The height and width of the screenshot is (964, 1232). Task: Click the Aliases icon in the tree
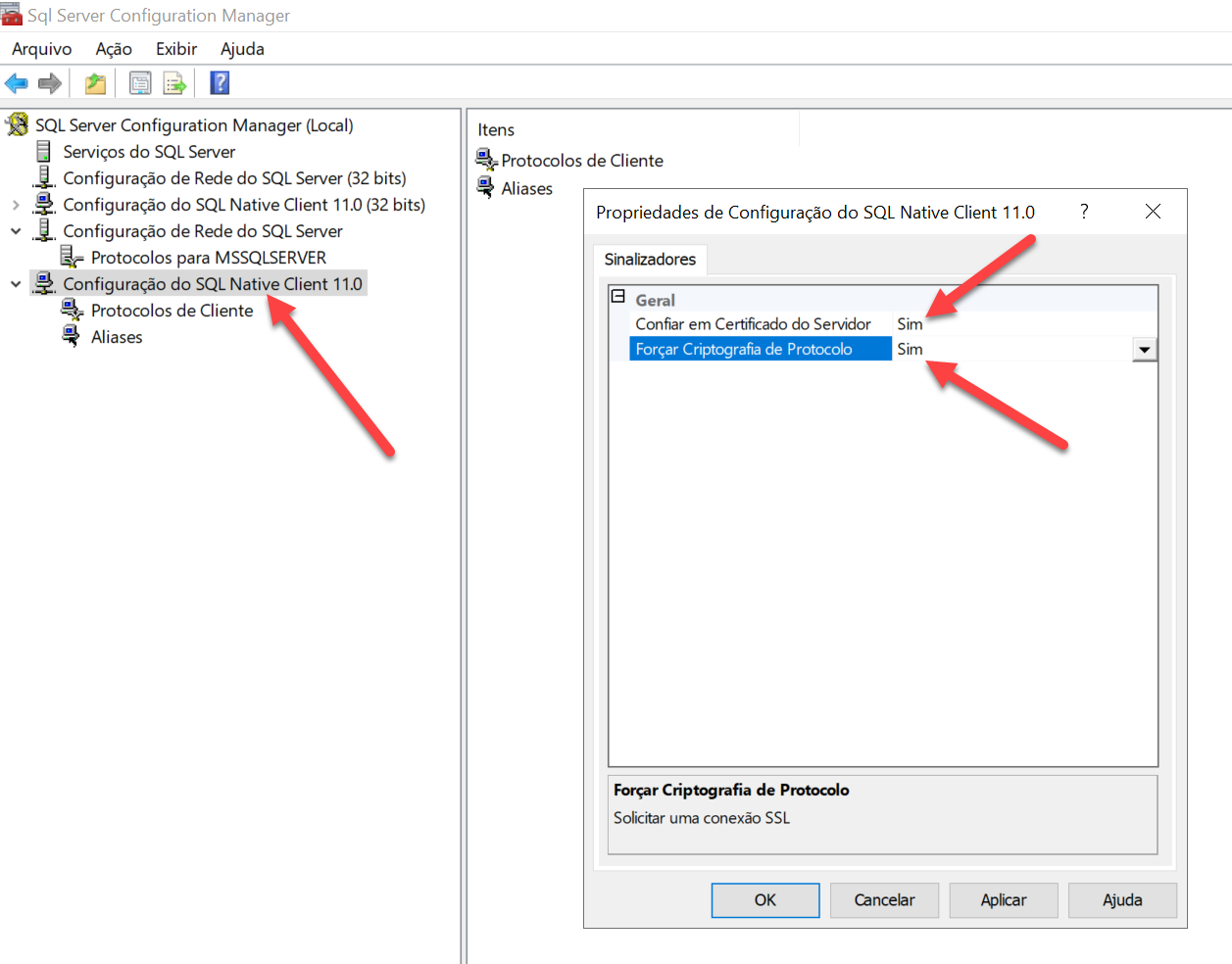(72, 336)
